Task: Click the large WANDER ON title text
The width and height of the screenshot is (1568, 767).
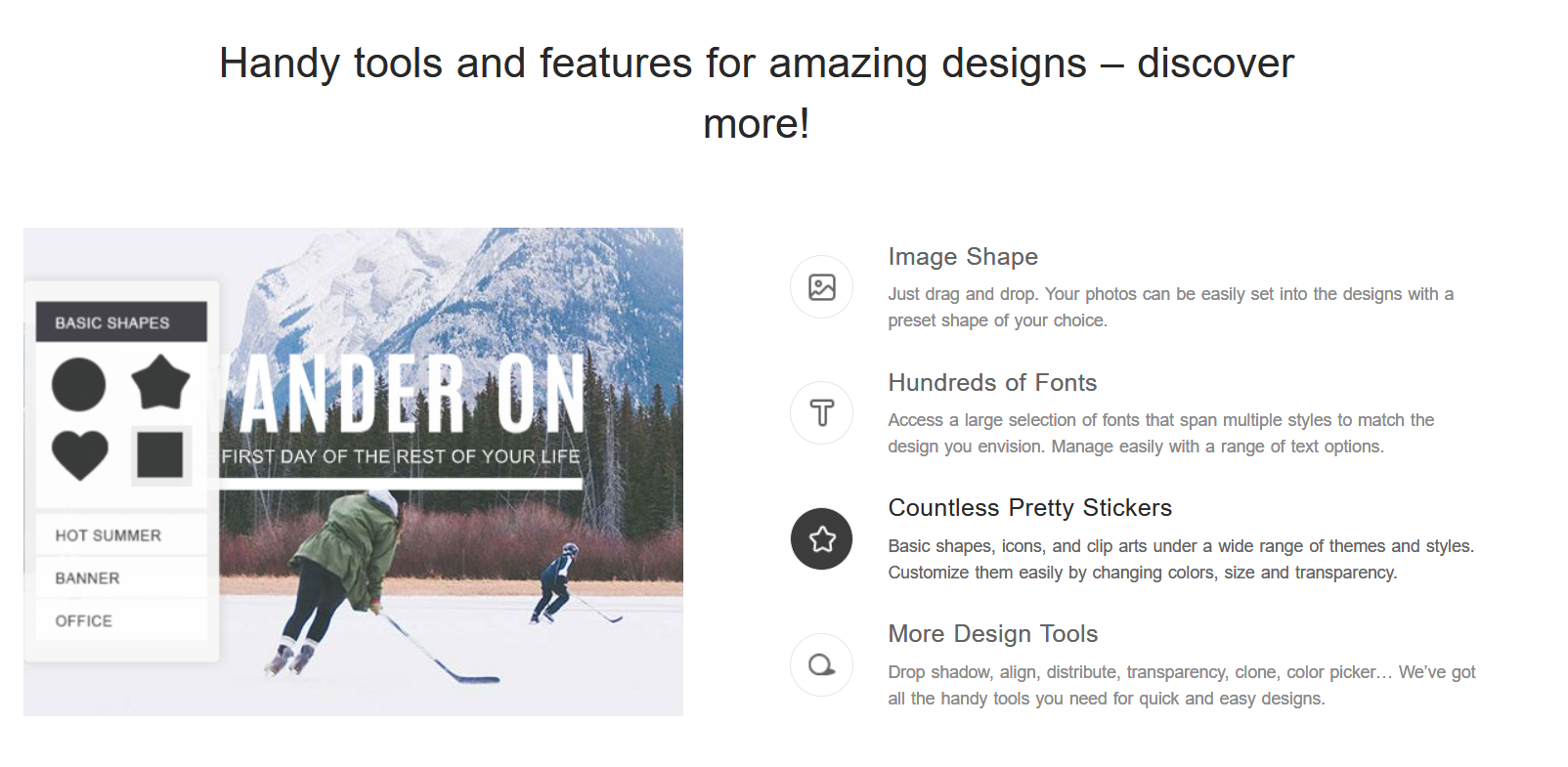Action: pos(411,394)
